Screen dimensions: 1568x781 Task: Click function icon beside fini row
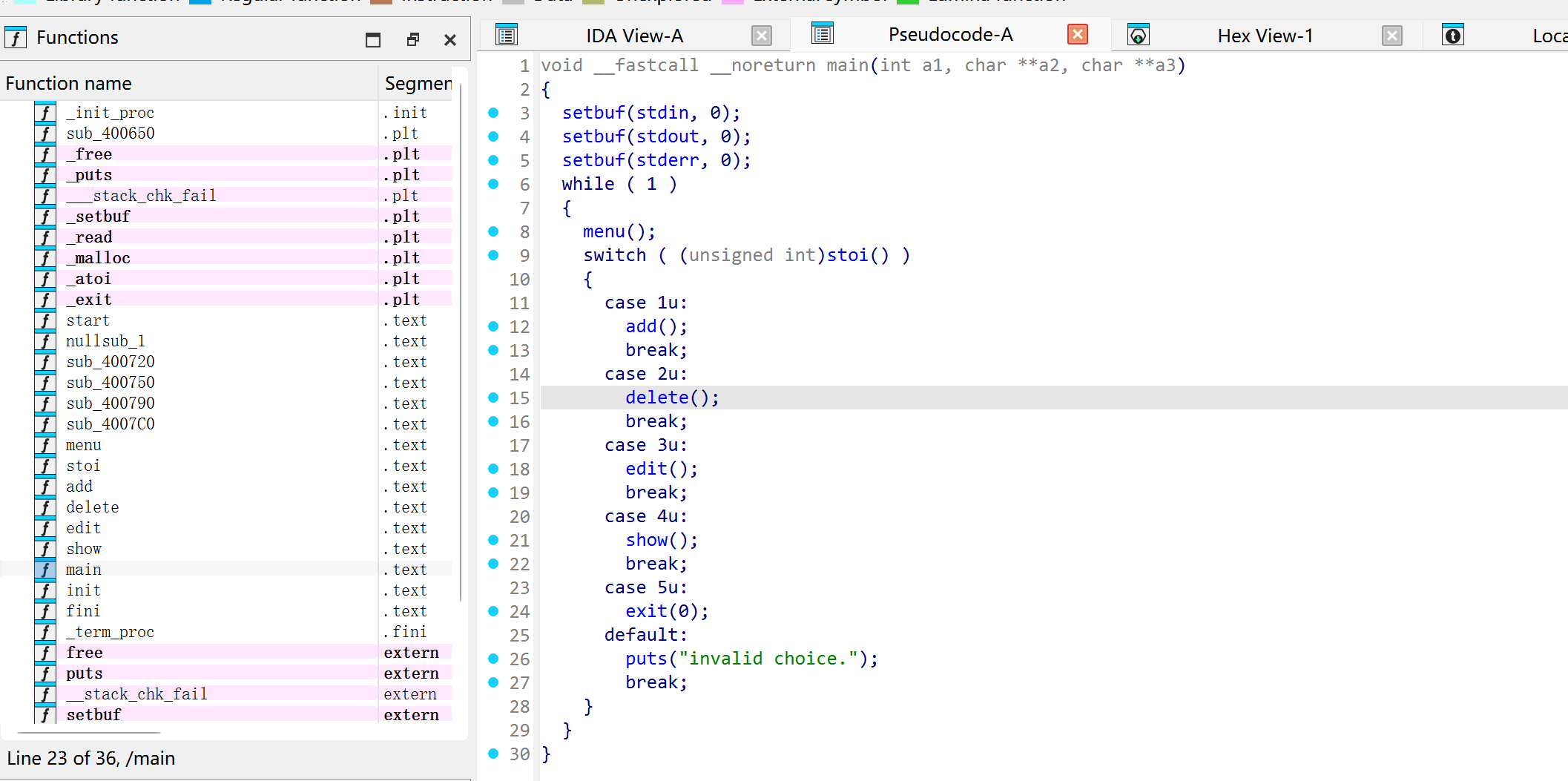pos(45,610)
